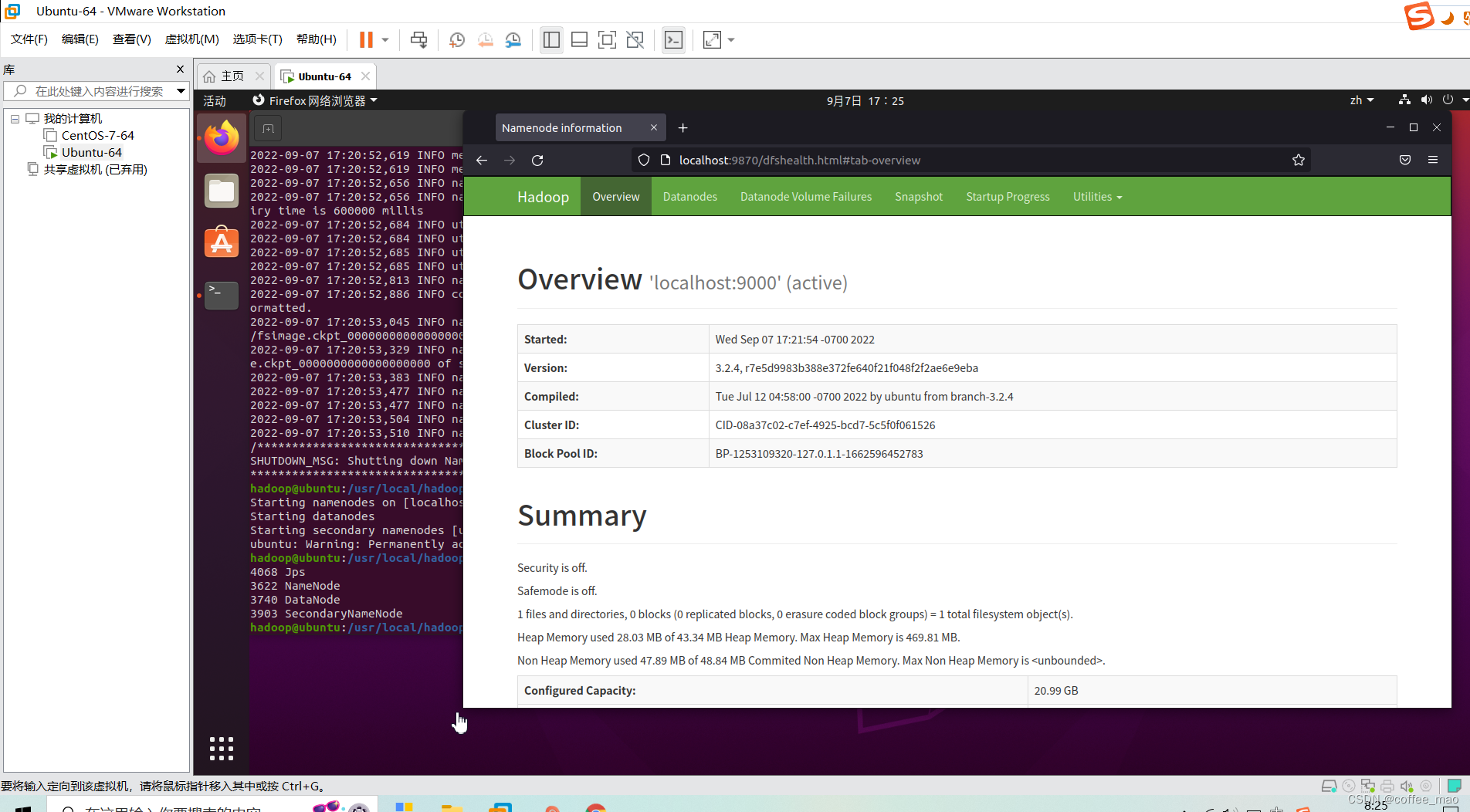Viewport: 1470px width, 812px height.
Task: Send Ctrl+Alt+Del using the VMware toolbar icon
Action: click(418, 39)
